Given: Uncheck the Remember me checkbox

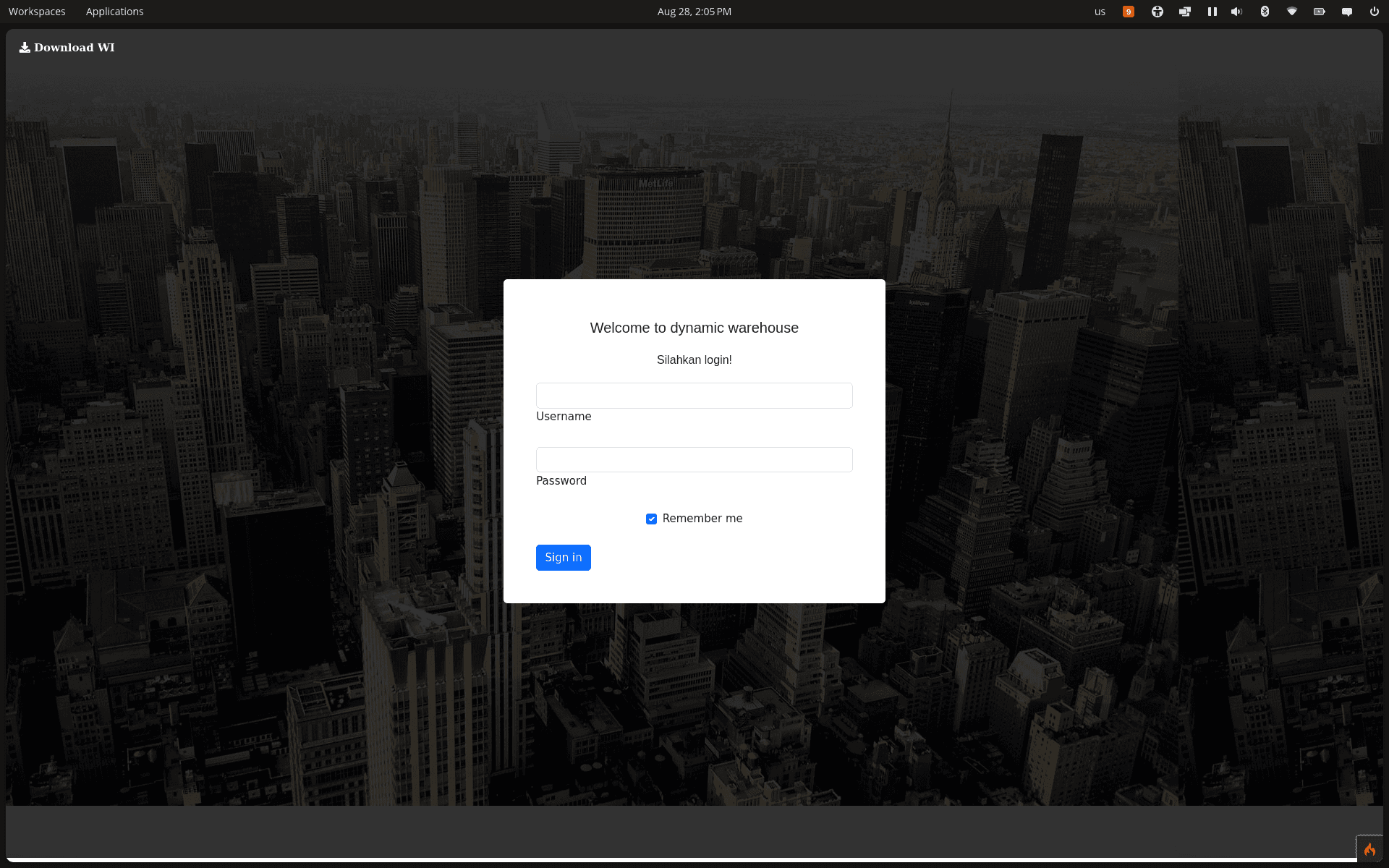Looking at the screenshot, I should click(651, 519).
